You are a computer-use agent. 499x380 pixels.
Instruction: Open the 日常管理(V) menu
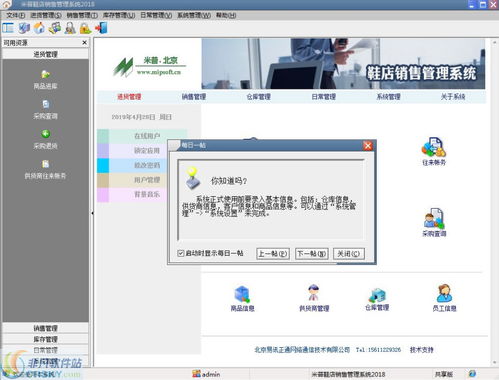coord(156,15)
